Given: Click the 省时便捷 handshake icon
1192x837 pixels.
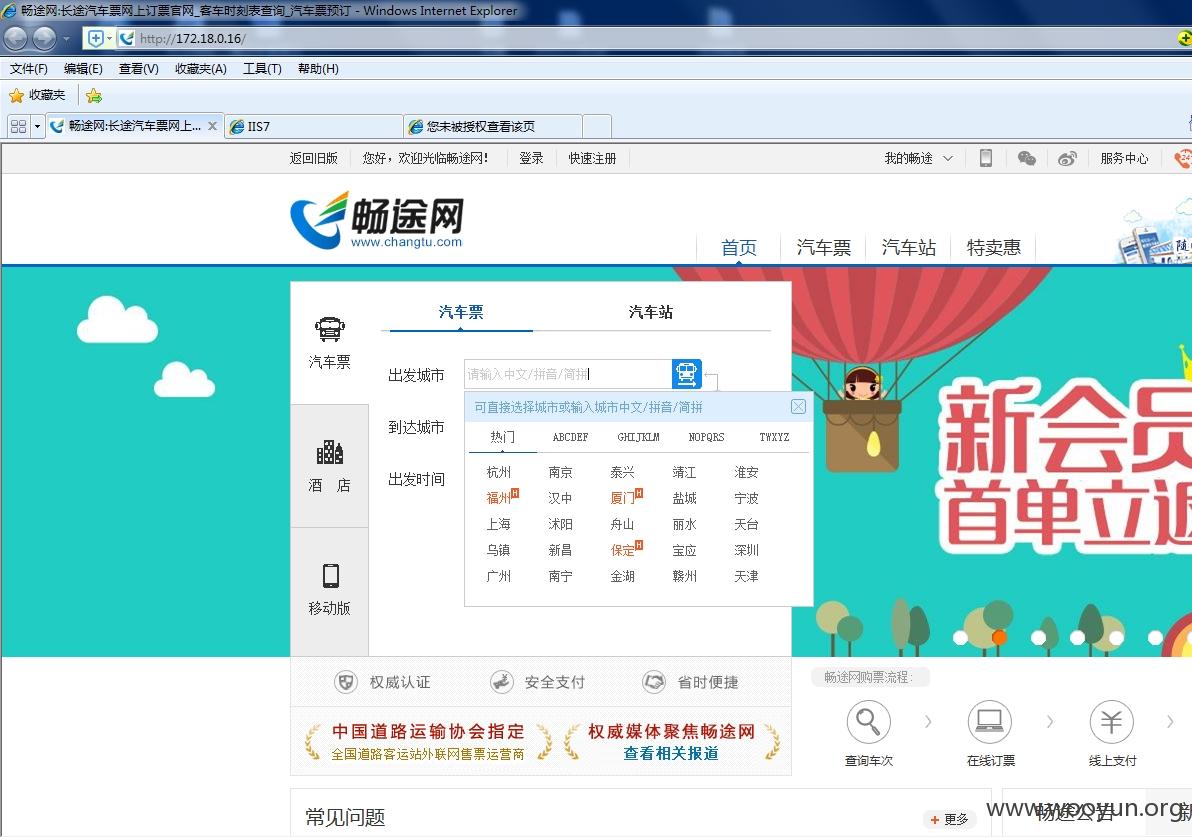Looking at the screenshot, I should pos(654,682).
